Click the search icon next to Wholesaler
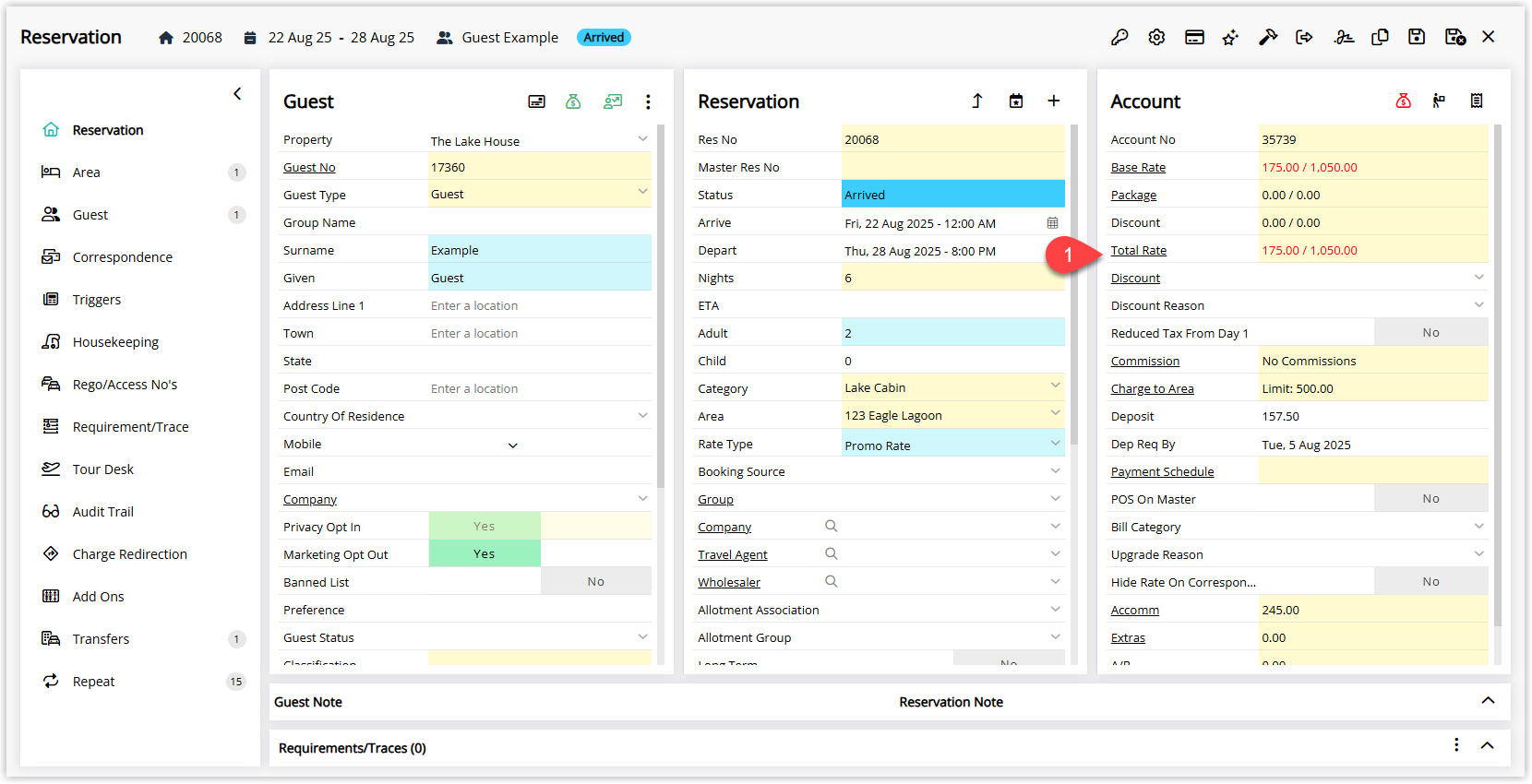The image size is (1532, 784). (831, 581)
